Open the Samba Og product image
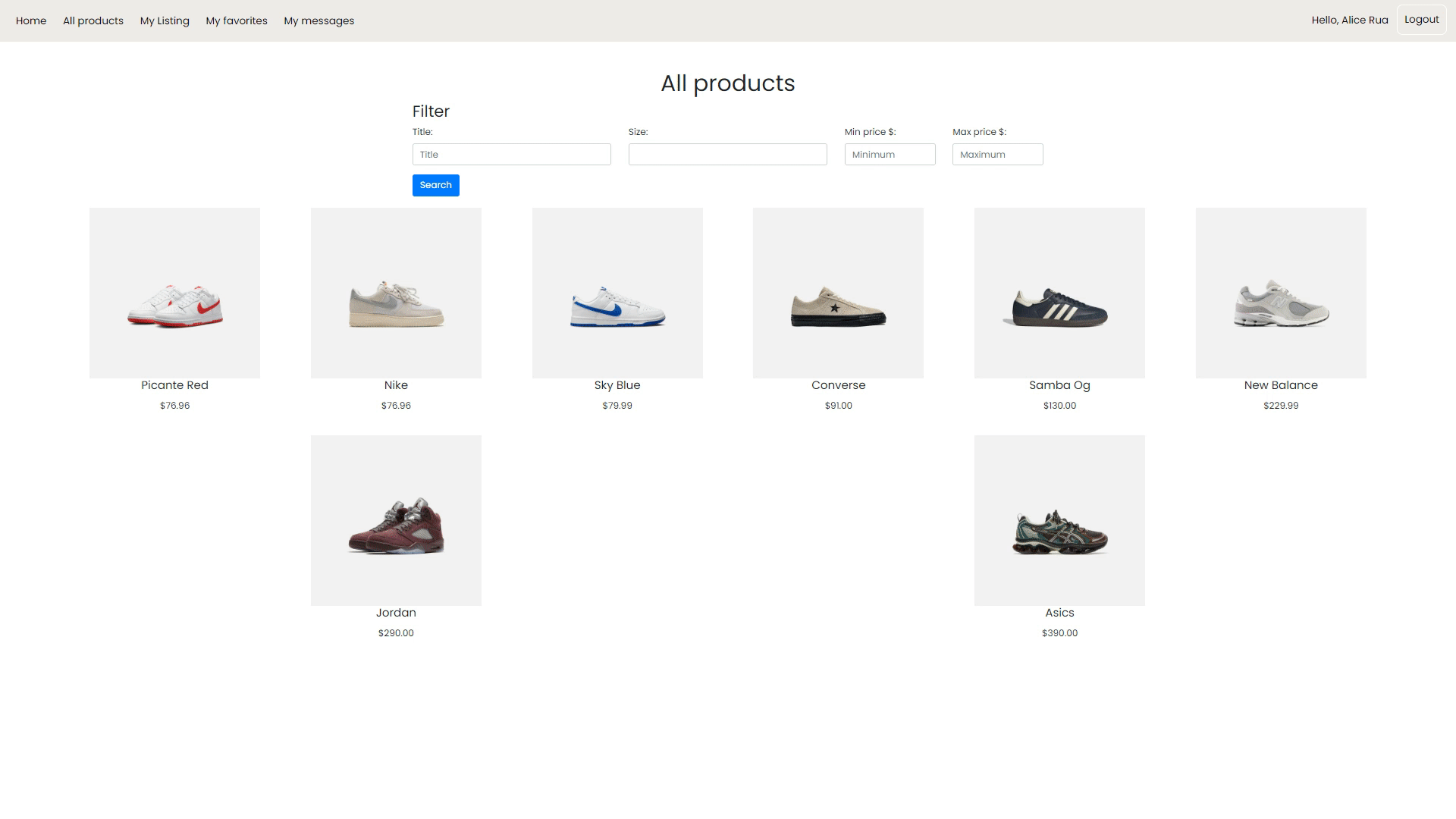1456x819 pixels. pos(1059,293)
